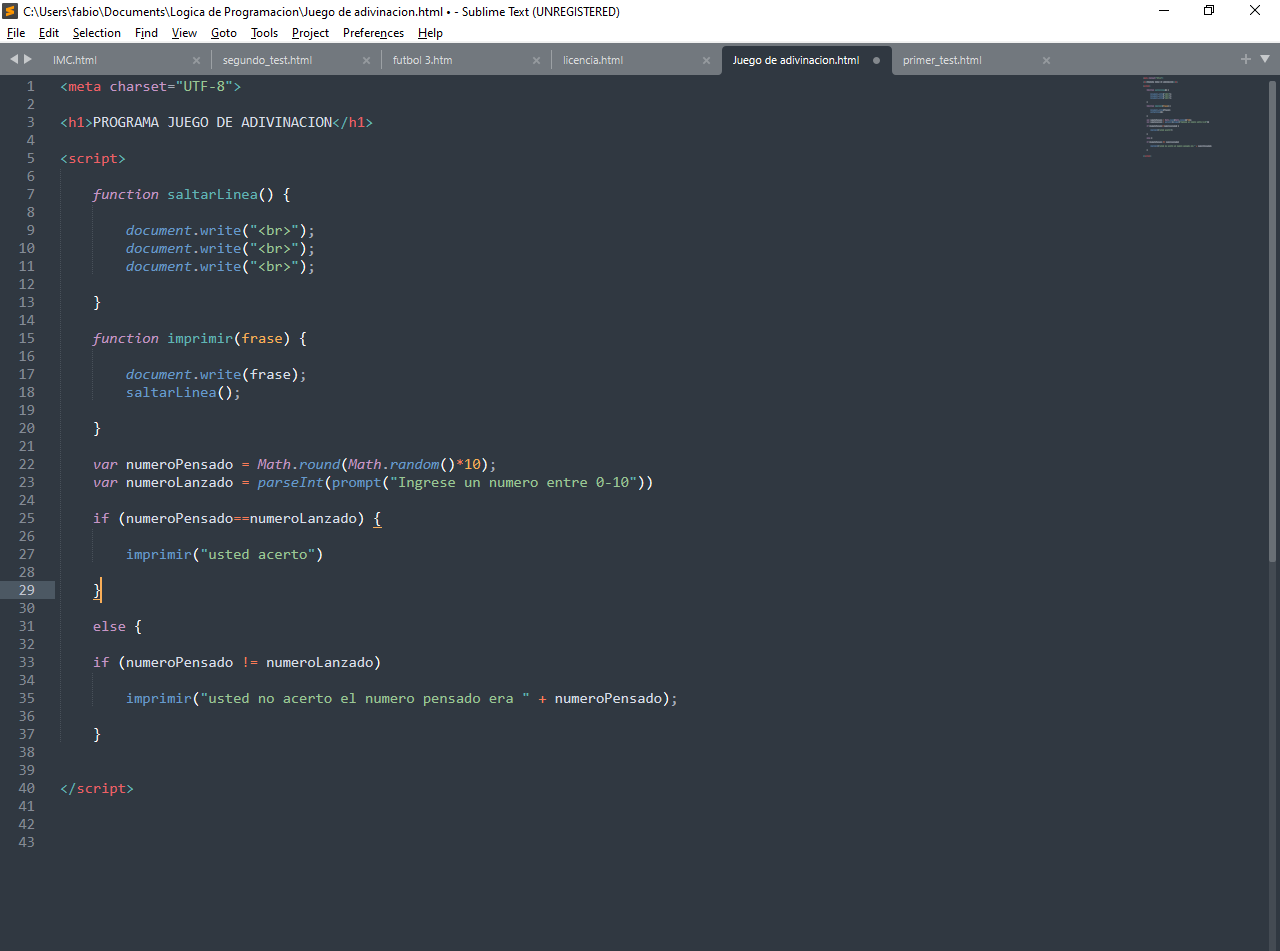Image resolution: width=1280 pixels, height=951 pixels.
Task: Click the "else {" line
Action: [x=118, y=626]
